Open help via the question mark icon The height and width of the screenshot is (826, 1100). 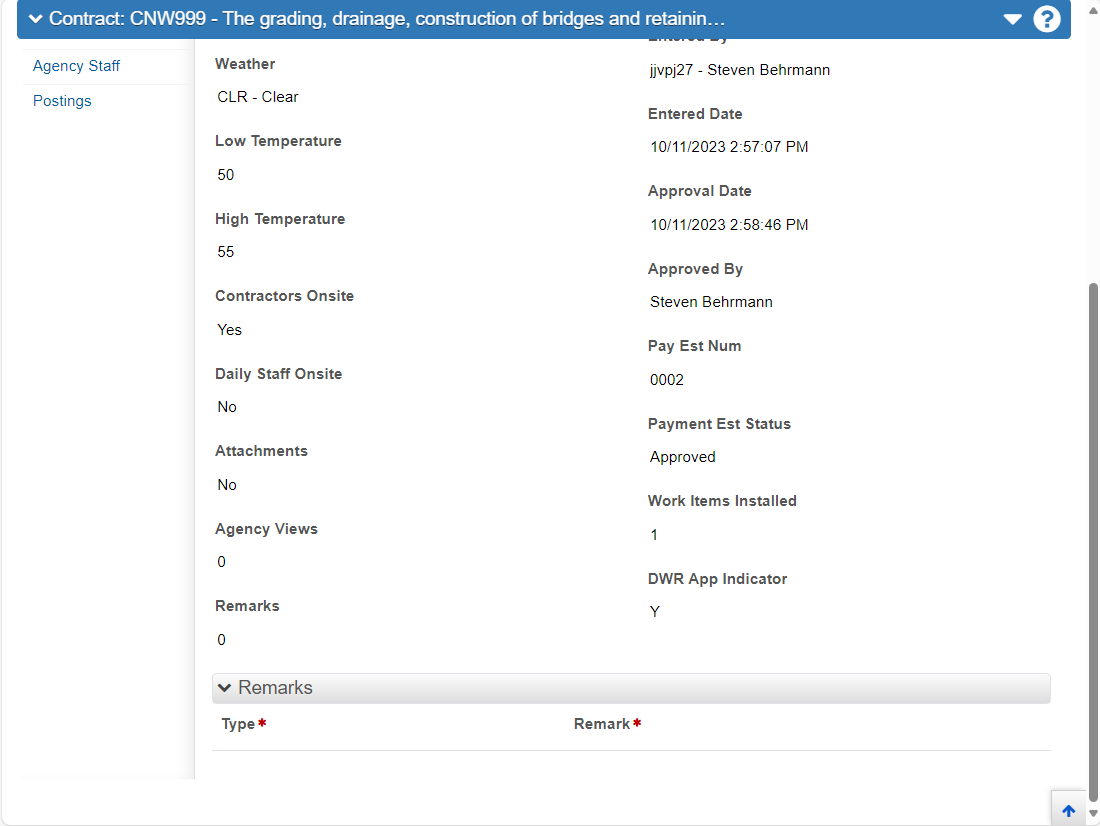(x=1047, y=19)
